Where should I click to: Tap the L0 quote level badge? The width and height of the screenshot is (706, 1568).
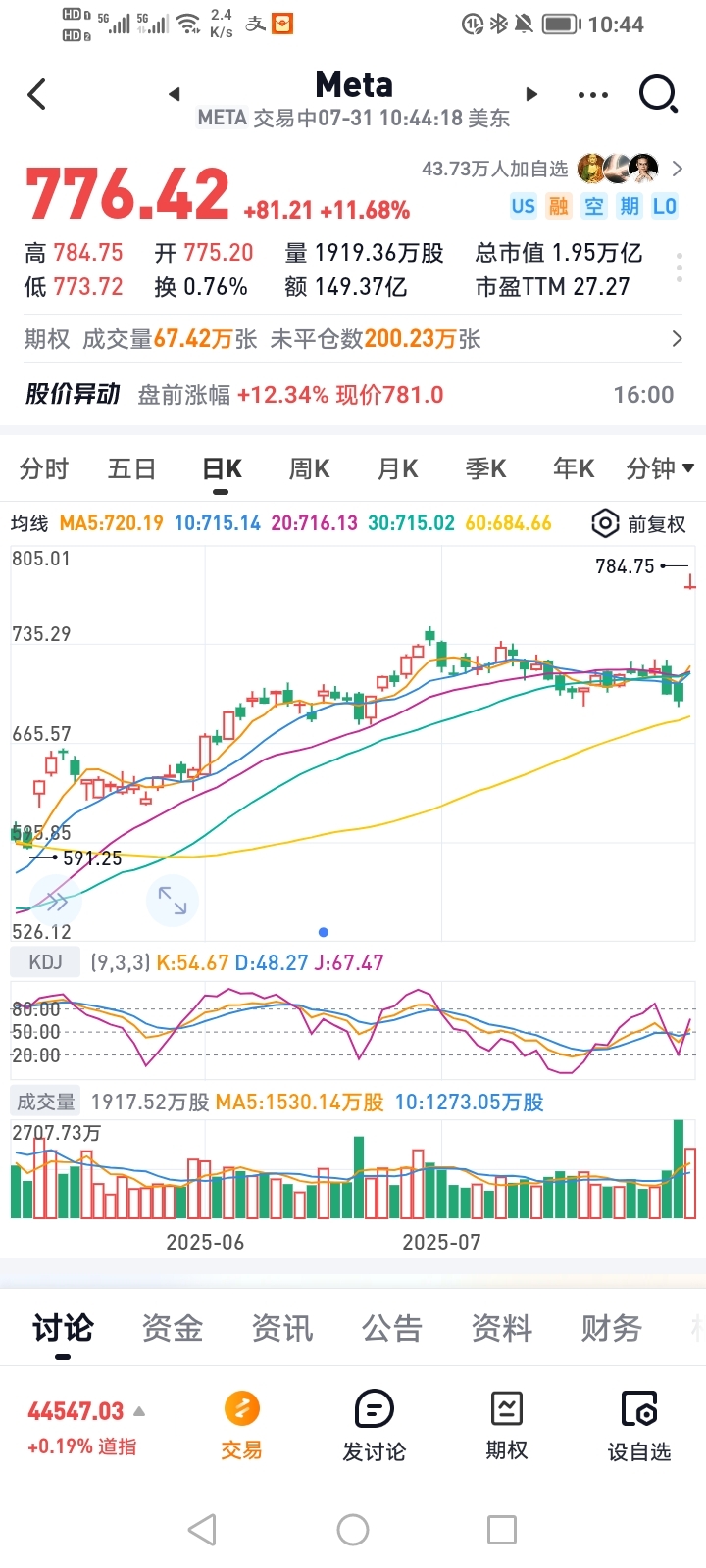click(665, 206)
